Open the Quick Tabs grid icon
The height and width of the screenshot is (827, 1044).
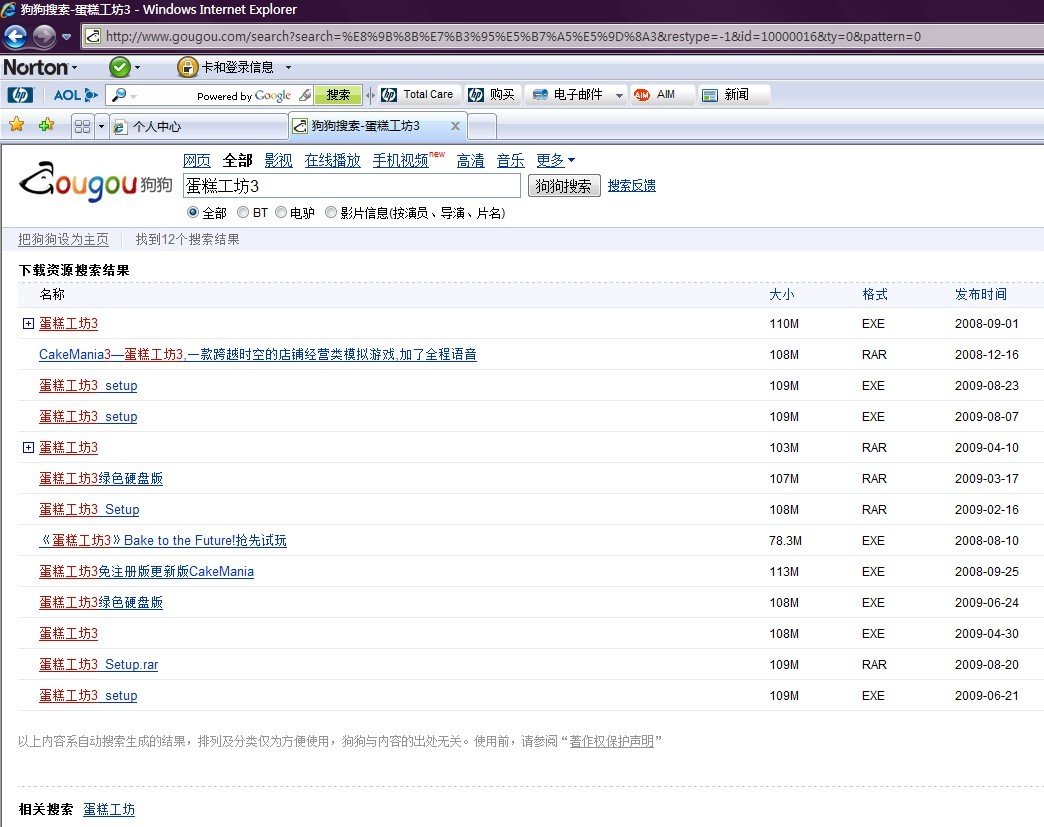[82, 127]
